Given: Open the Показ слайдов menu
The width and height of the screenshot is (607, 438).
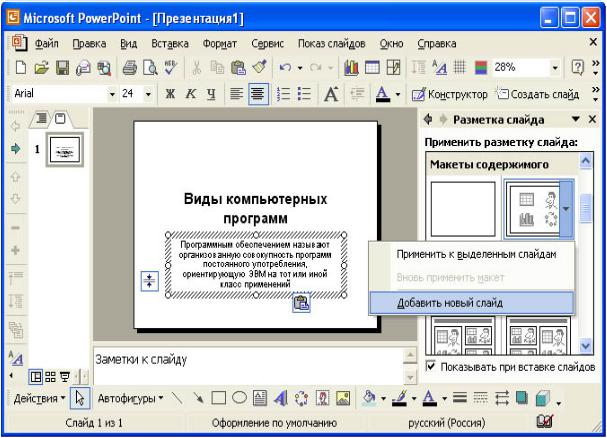Looking at the screenshot, I should pyautogui.click(x=331, y=44).
